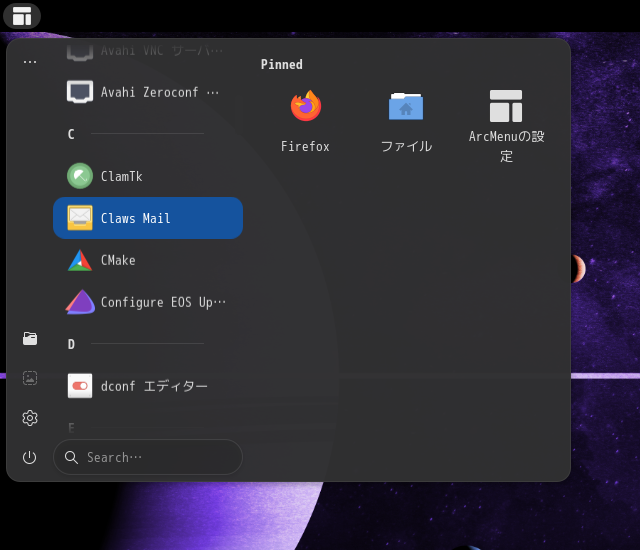Open Avahi VNC サーバー entry

[148, 51]
